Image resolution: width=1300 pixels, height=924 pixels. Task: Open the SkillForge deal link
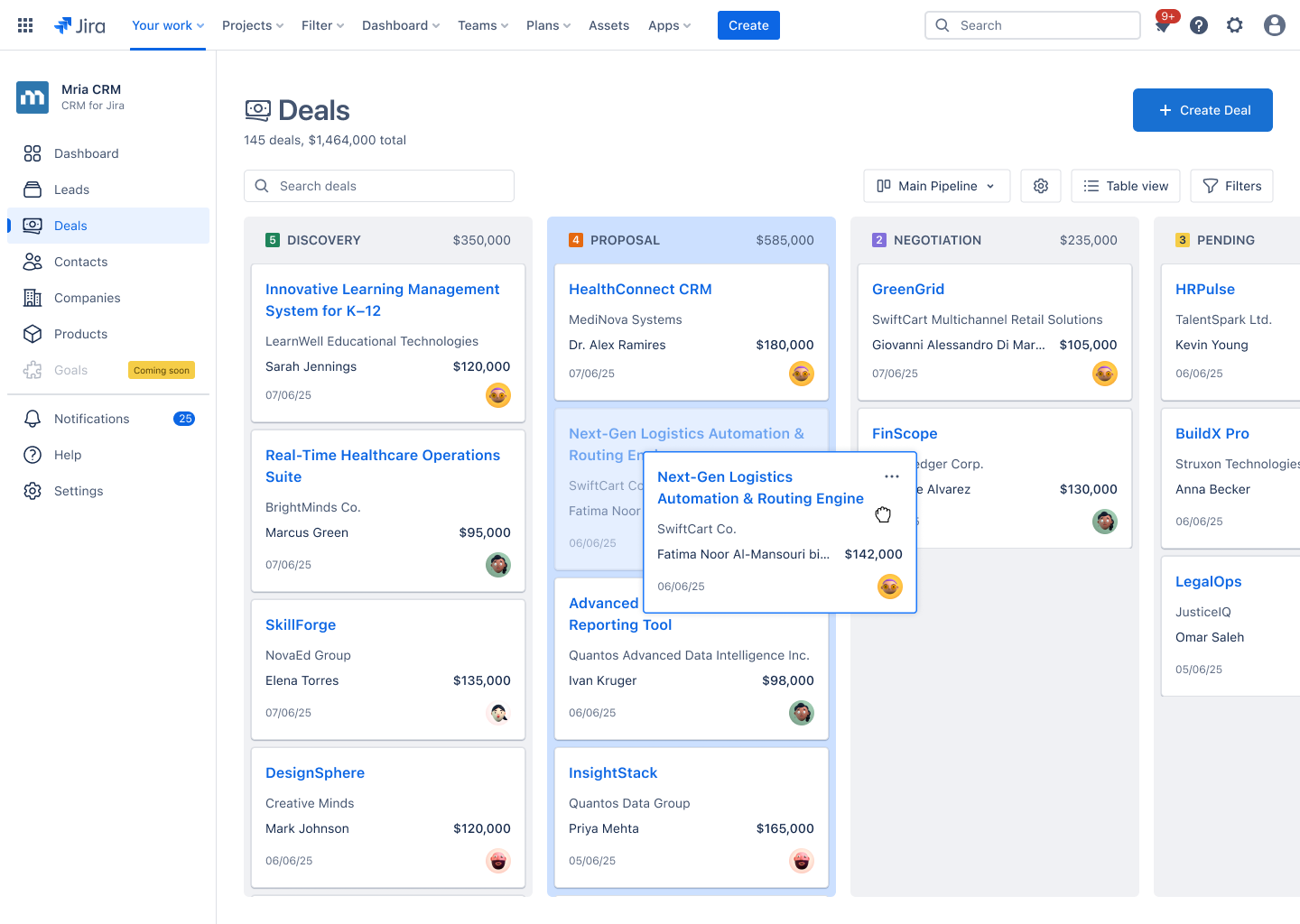[301, 624]
